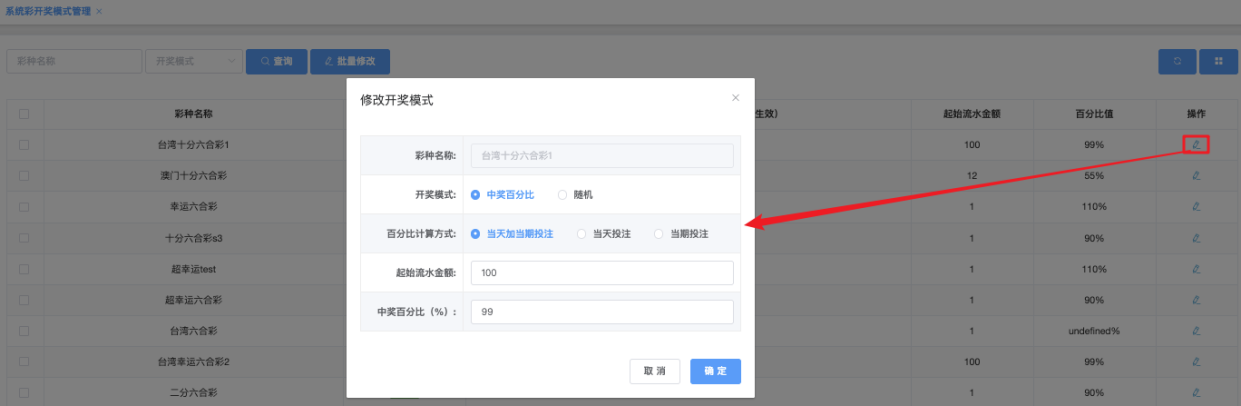The width and height of the screenshot is (1241, 406).
Task: Switch to the 系统彩开奖模式管理 tab
Action: [x=48, y=11]
